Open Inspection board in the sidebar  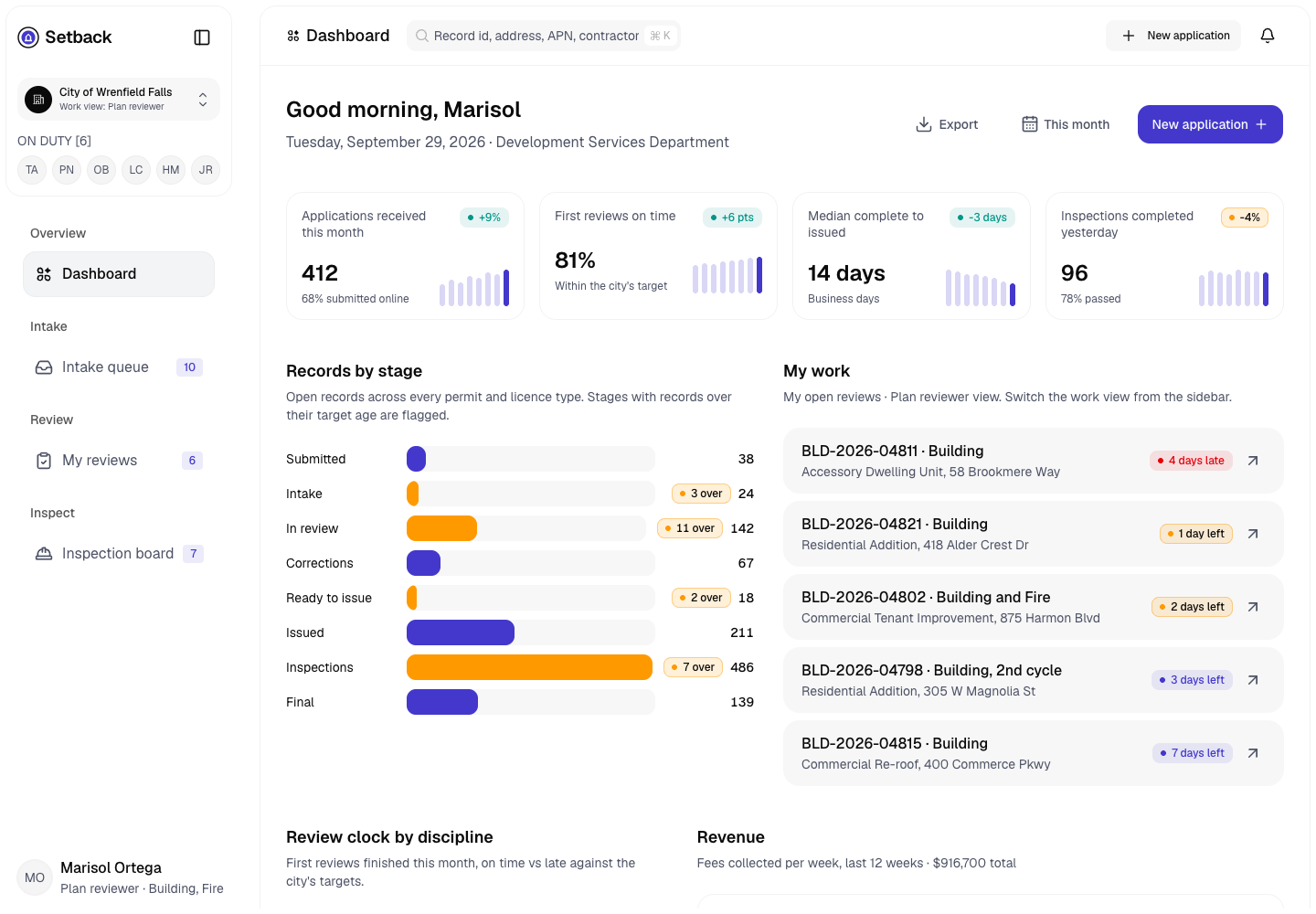point(119,554)
